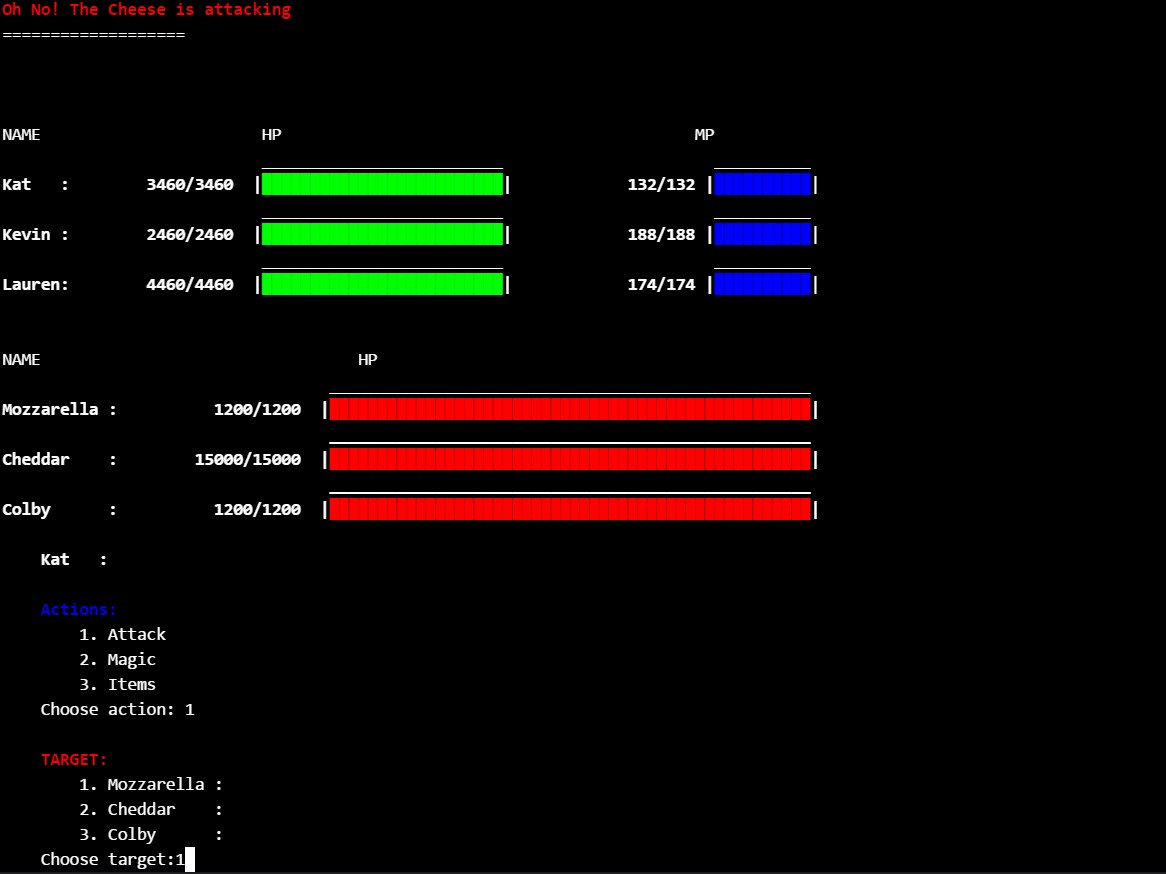Click Kat's green HP bar
Viewport: 1166px width, 874px height.
pos(382,184)
